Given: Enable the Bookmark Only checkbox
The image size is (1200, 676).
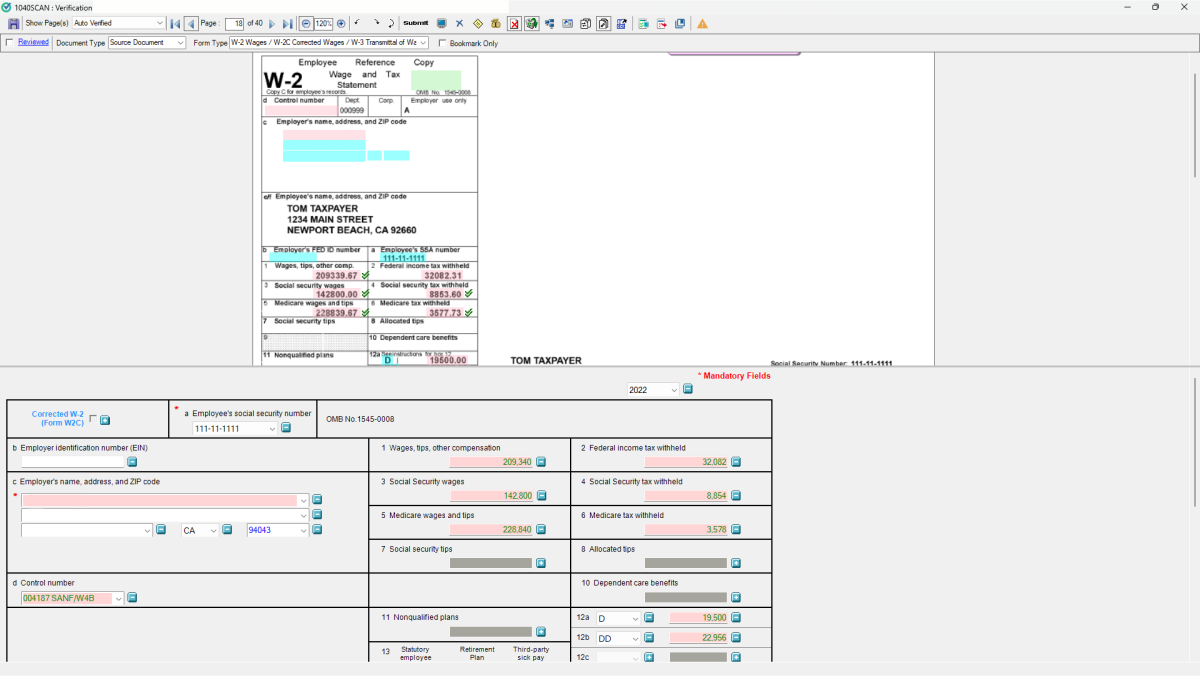Looking at the screenshot, I should pyautogui.click(x=442, y=43).
